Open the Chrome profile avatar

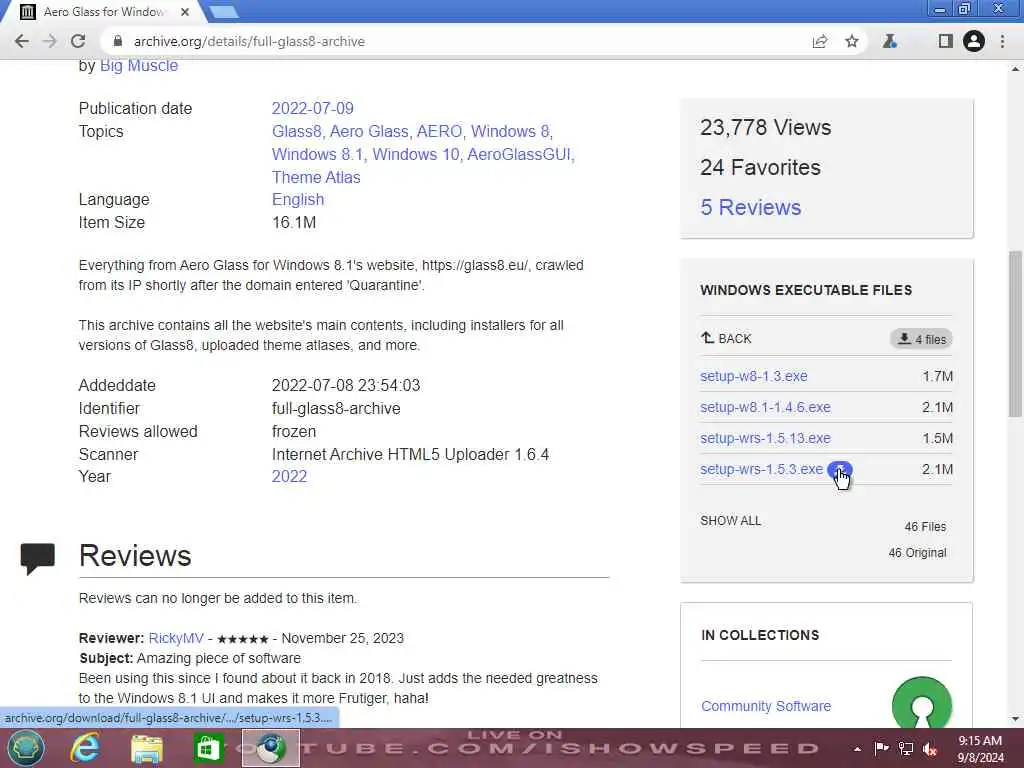coord(974,42)
